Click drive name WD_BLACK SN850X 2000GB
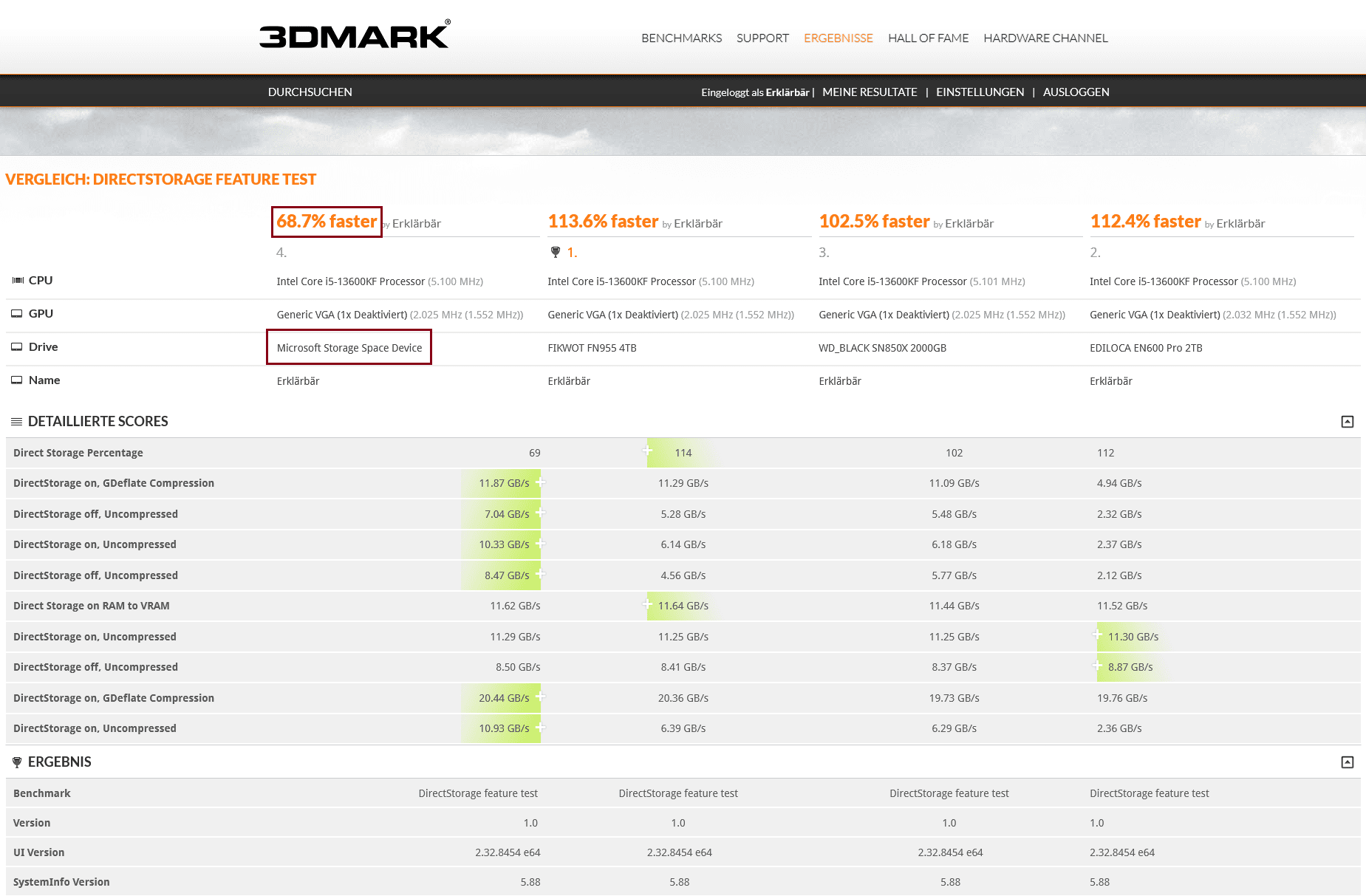Image resolution: width=1366 pixels, height=896 pixels. tap(882, 348)
